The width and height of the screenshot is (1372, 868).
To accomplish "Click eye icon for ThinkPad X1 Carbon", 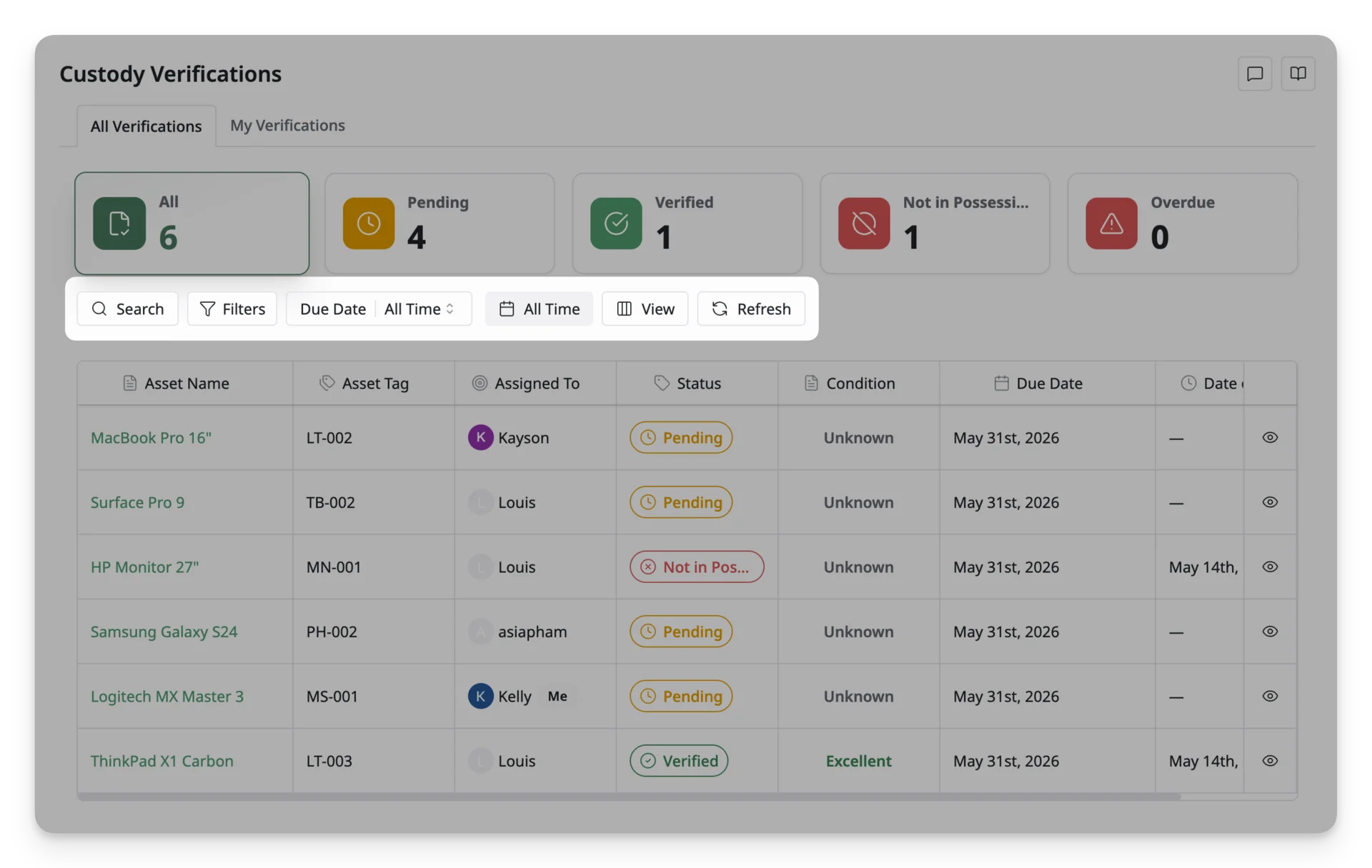I will click(x=1269, y=761).
